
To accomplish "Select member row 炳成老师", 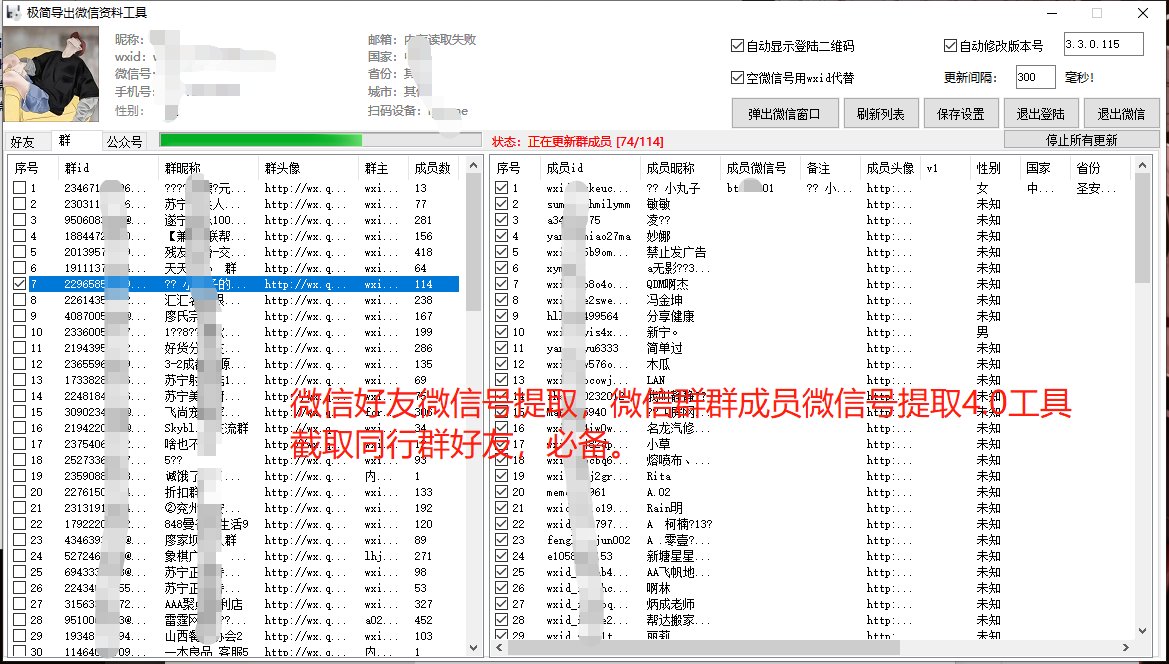I will click(813, 604).
